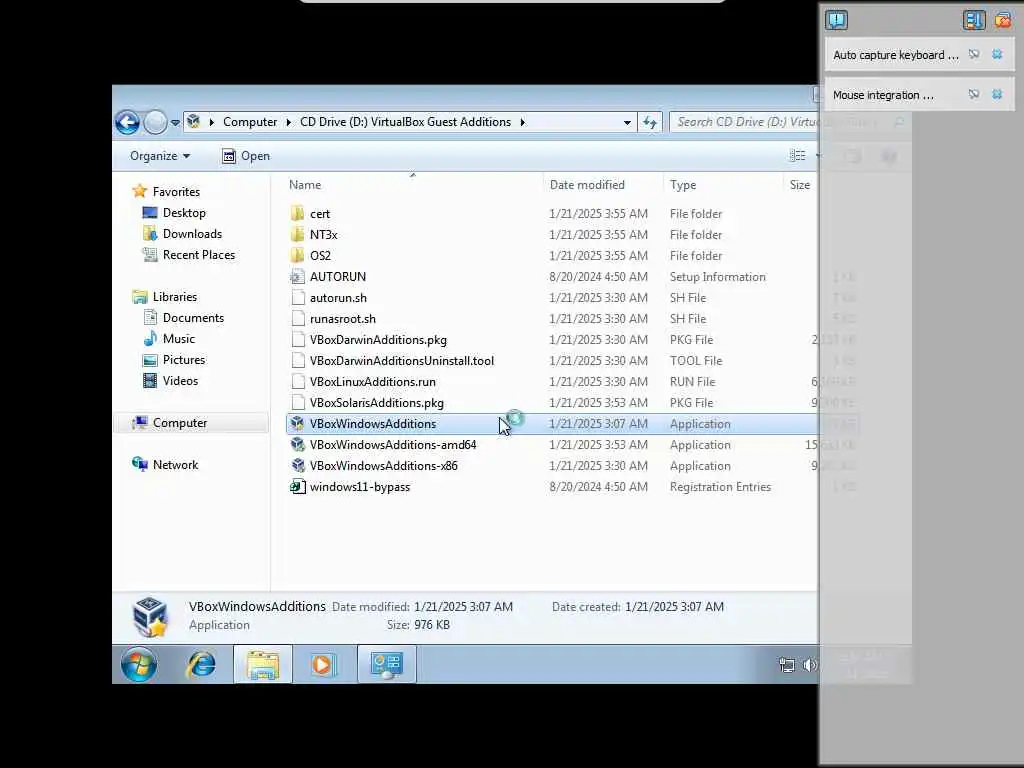Select the NT3x folder icon
The width and height of the screenshot is (1024, 768).
point(298,234)
